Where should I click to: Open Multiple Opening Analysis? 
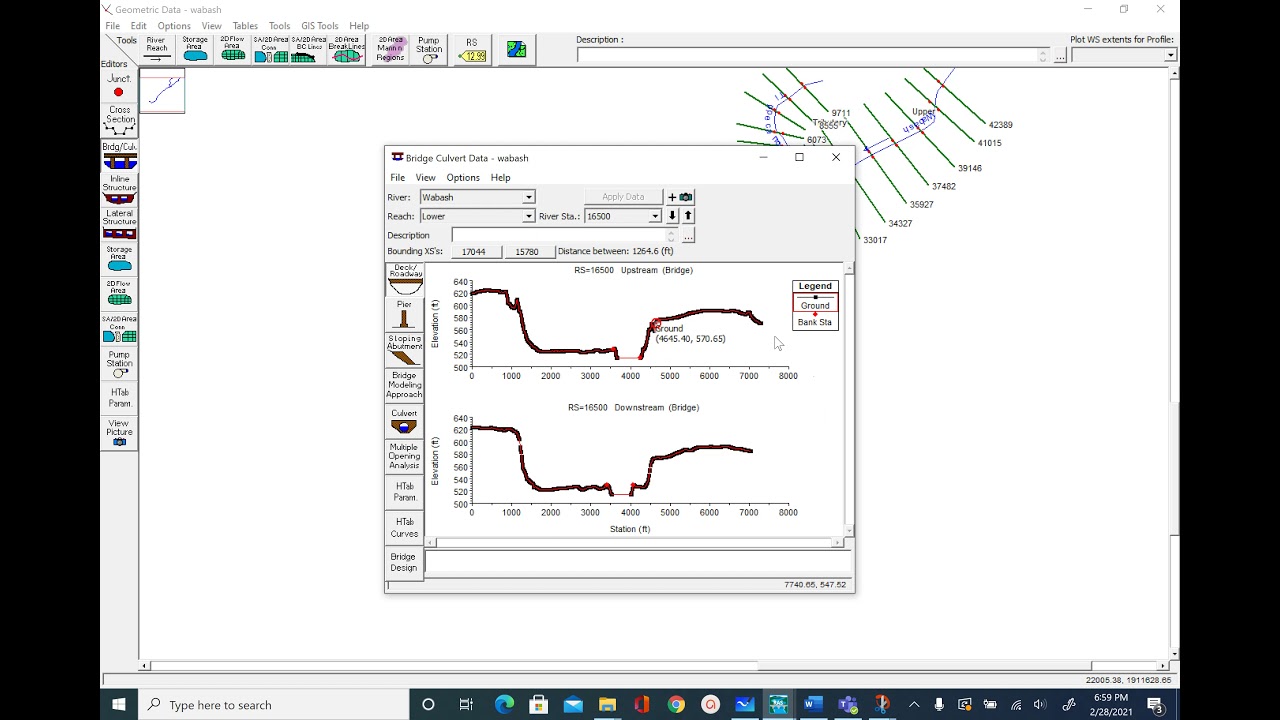tap(404, 456)
